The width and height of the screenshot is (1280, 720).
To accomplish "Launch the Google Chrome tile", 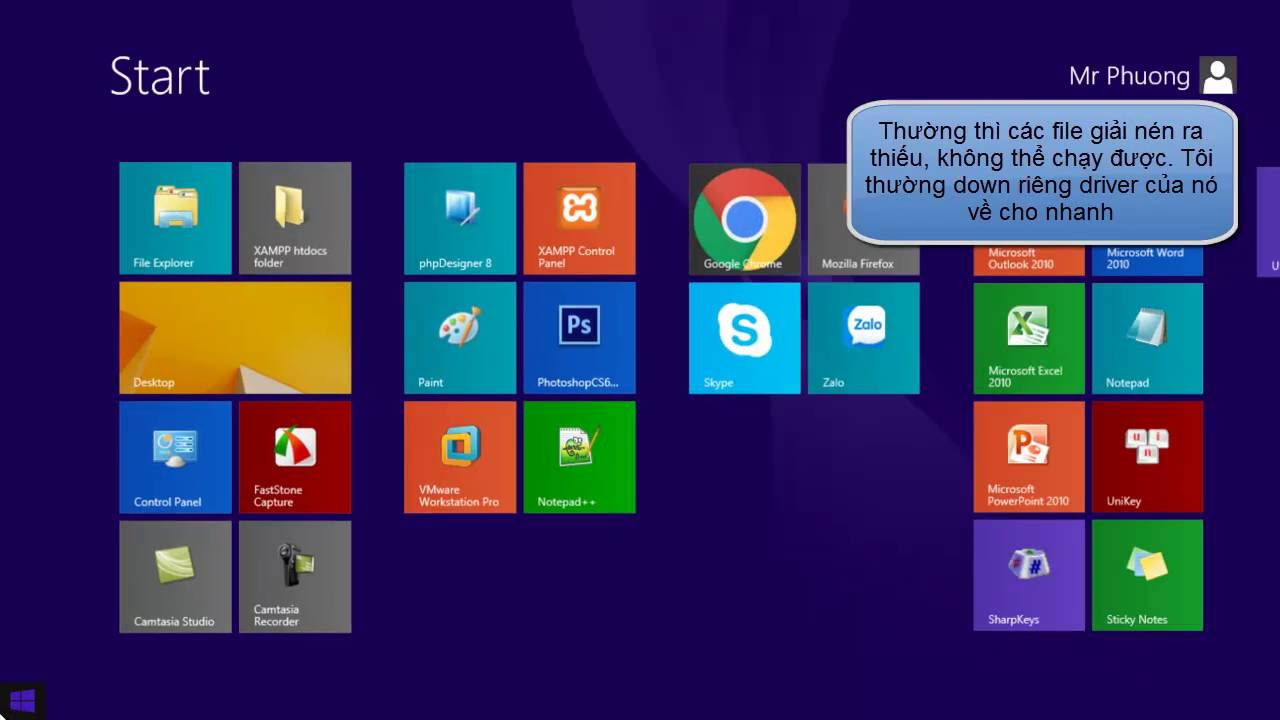I will coord(745,219).
